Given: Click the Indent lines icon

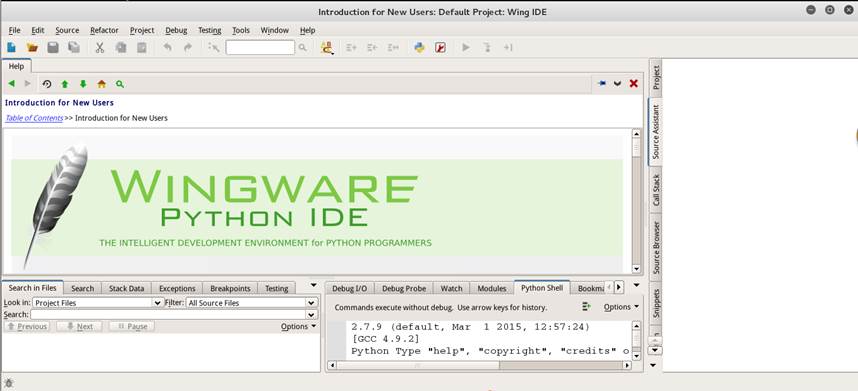Looking at the screenshot, I should click(x=352, y=48).
